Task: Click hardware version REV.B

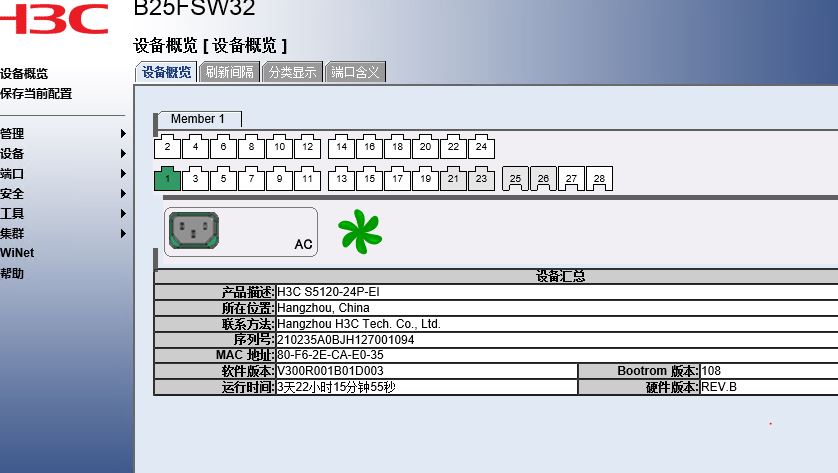Action: (719, 387)
